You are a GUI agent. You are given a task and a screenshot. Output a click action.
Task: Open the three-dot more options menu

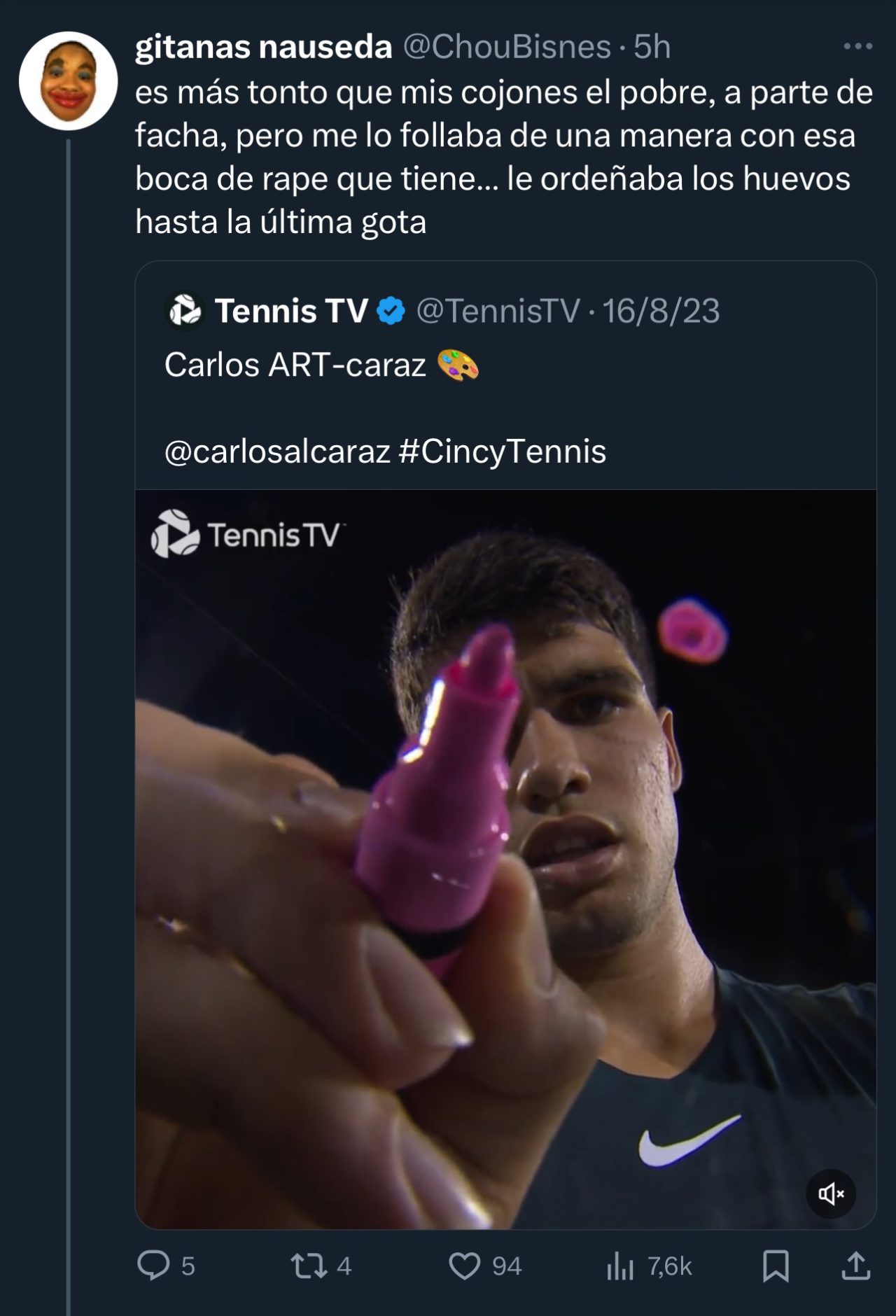point(857,47)
